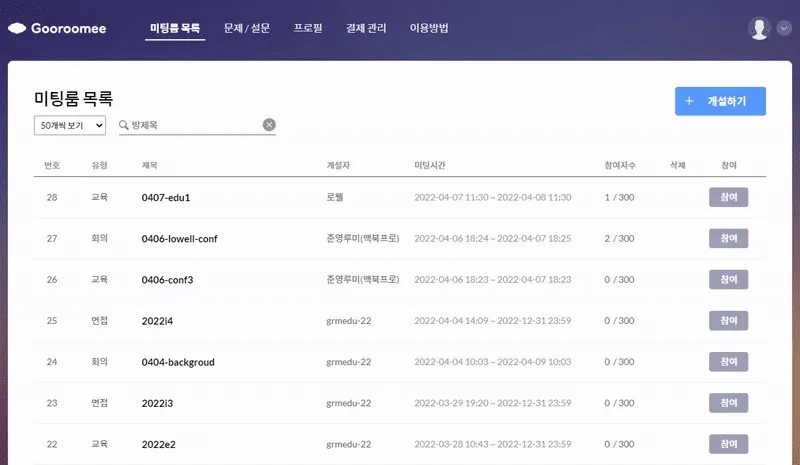Click the 미팅시간 column header
The height and width of the screenshot is (465, 800).
click(x=430, y=165)
